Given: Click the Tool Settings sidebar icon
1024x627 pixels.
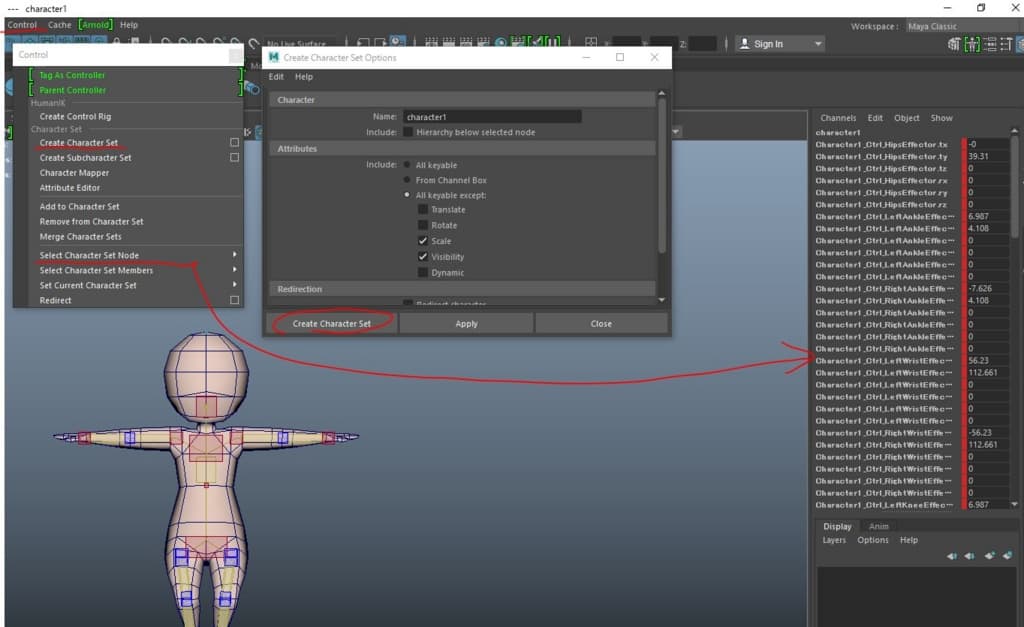Looking at the screenshot, I should (x=1004, y=44).
